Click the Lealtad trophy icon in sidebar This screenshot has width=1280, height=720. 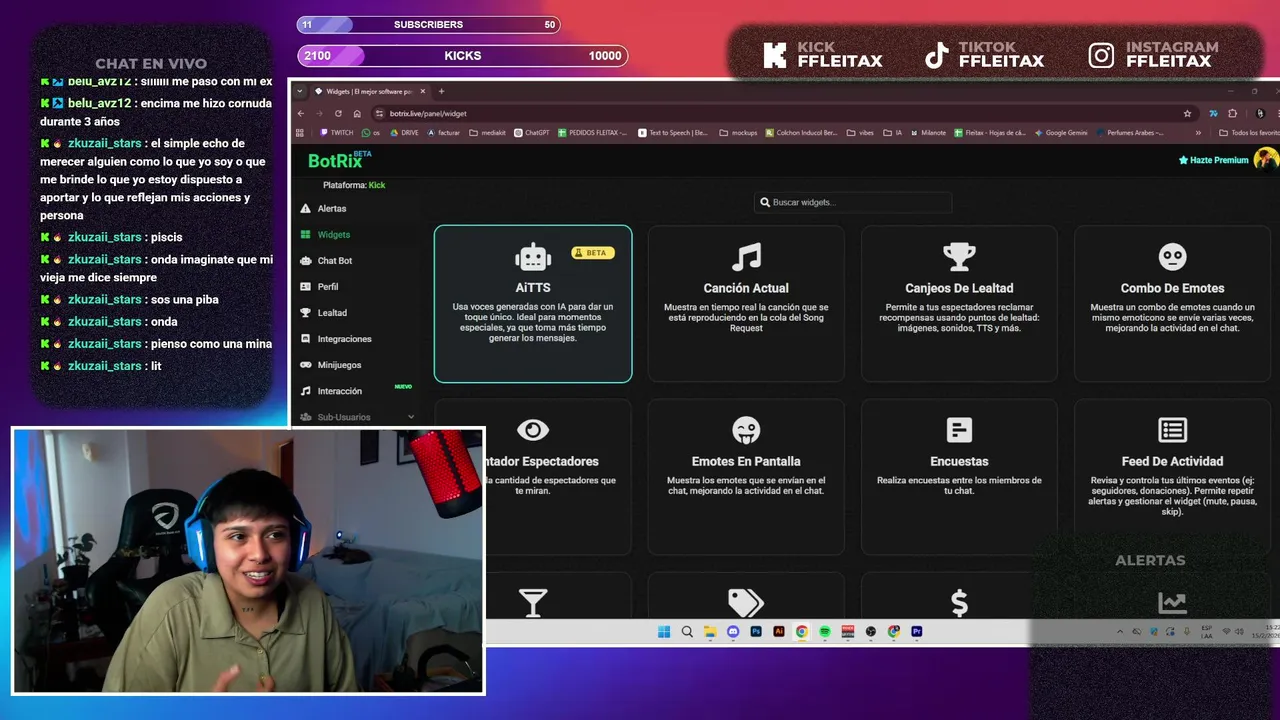pyautogui.click(x=306, y=312)
